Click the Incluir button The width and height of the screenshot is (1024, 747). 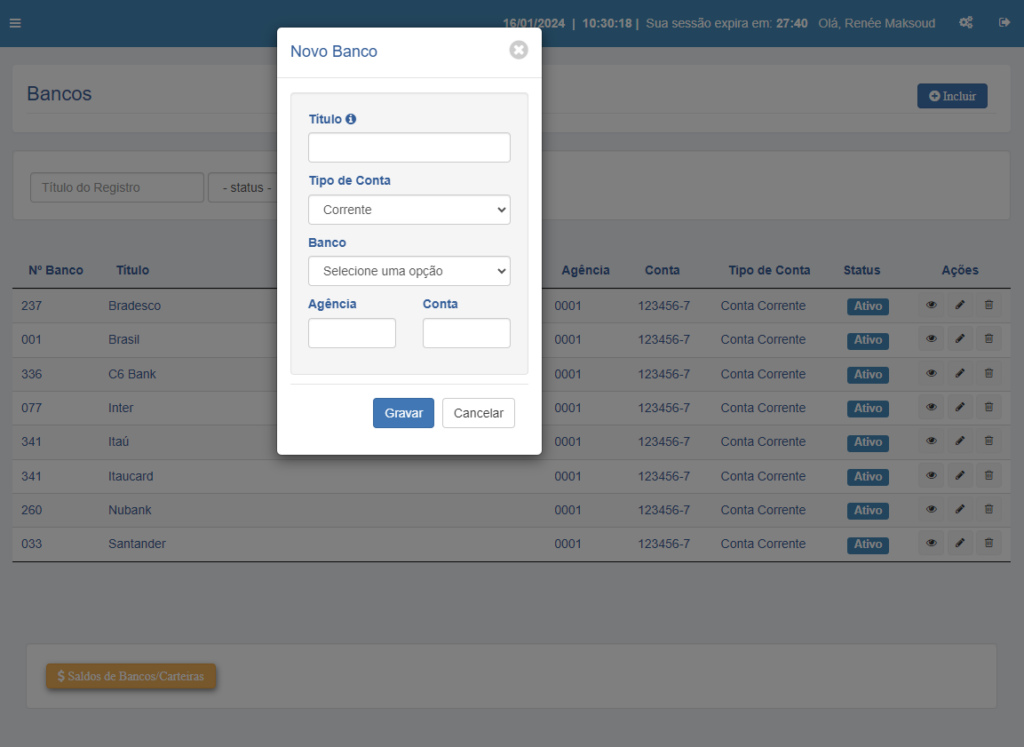click(x=952, y=96)
